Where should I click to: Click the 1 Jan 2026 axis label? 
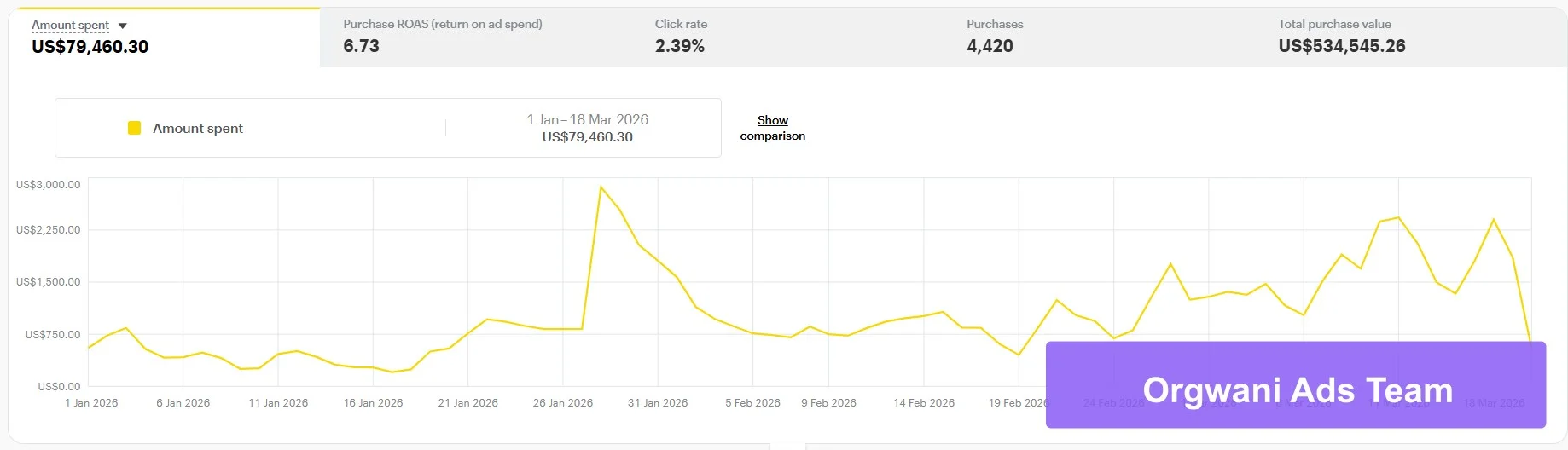click(91, 403)
